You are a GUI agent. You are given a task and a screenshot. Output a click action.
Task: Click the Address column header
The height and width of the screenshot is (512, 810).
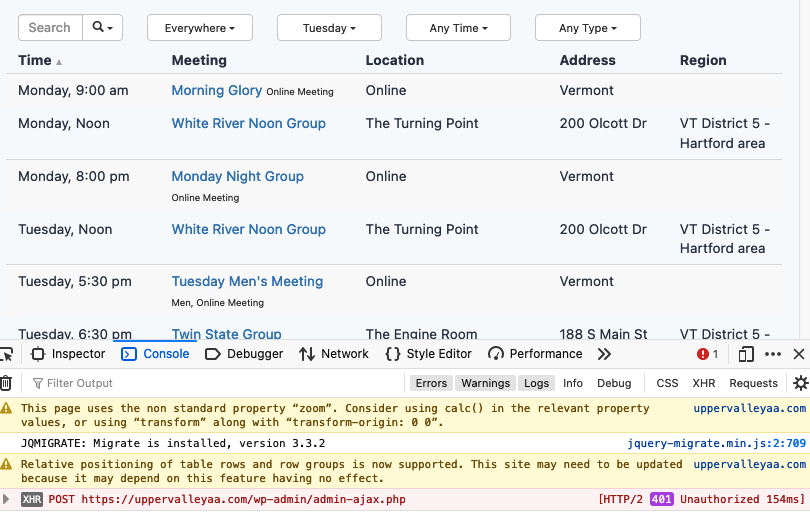pos(587,60)
